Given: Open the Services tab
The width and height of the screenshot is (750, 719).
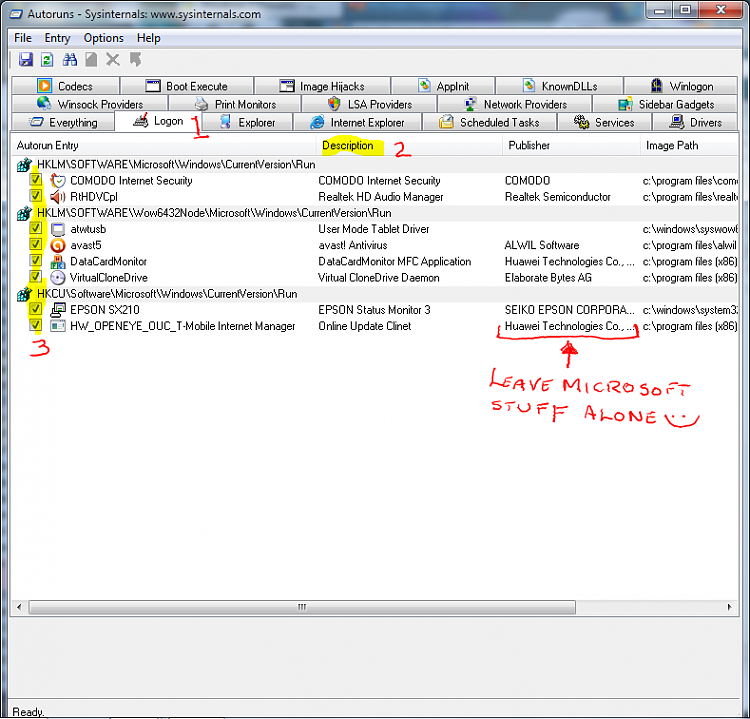Looking at the screenshot, I should click(604, 122).
